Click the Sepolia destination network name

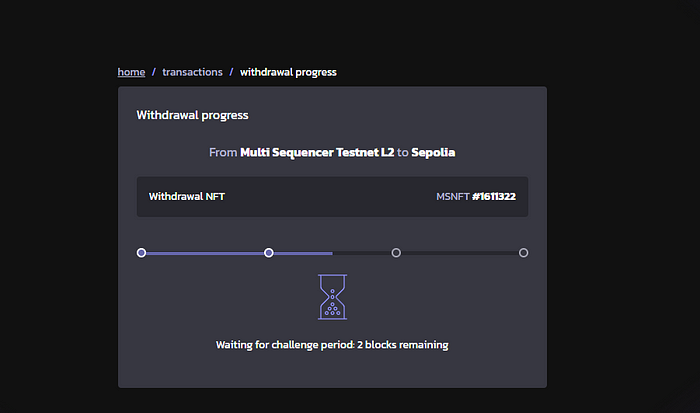click(433, 153)
